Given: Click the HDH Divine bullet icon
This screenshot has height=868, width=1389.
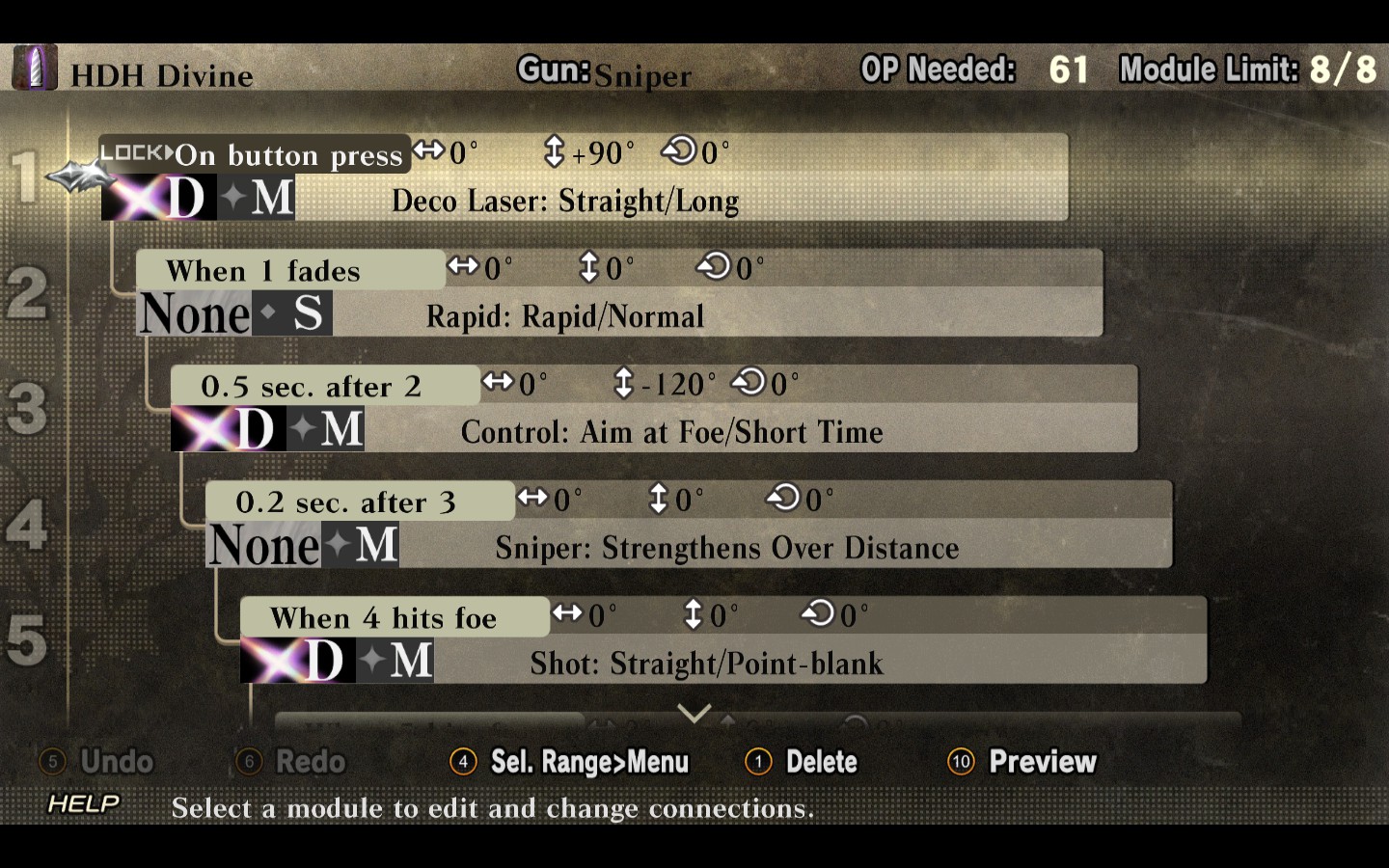Looking at the screenshot, I should 35,68.
